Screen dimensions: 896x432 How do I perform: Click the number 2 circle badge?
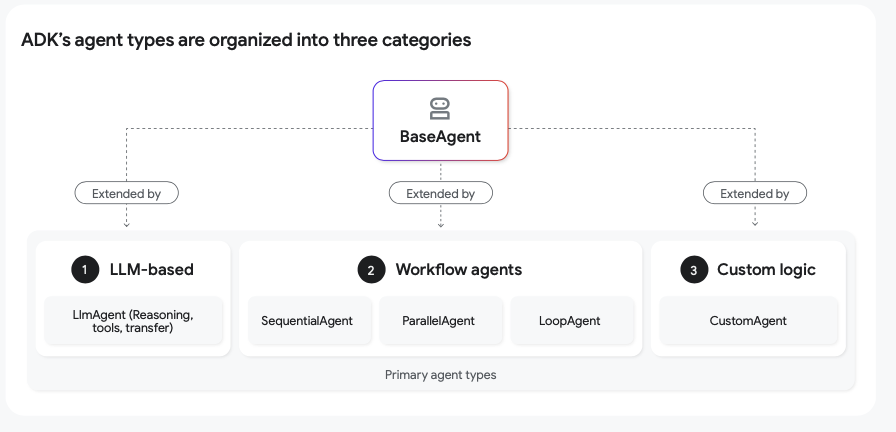[371, 269]
